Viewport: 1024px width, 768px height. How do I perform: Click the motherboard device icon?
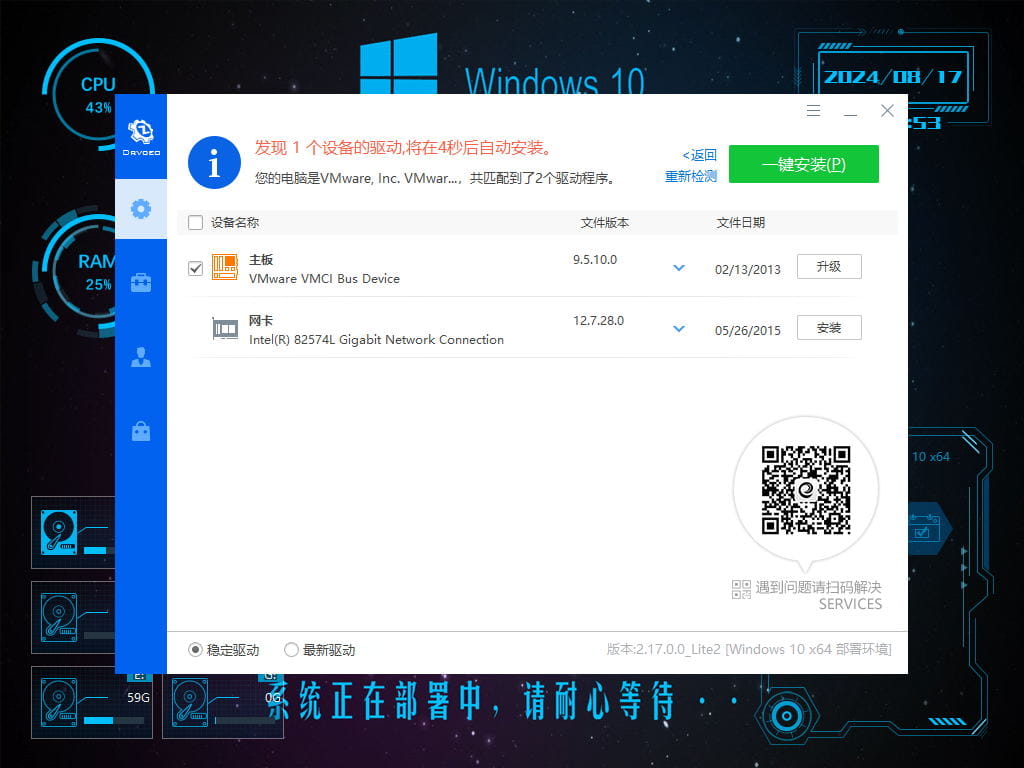point(225,267)
